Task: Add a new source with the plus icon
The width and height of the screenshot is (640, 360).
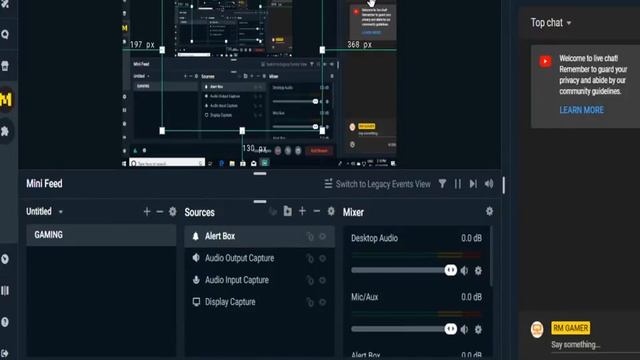Action: tap(302, 211)
